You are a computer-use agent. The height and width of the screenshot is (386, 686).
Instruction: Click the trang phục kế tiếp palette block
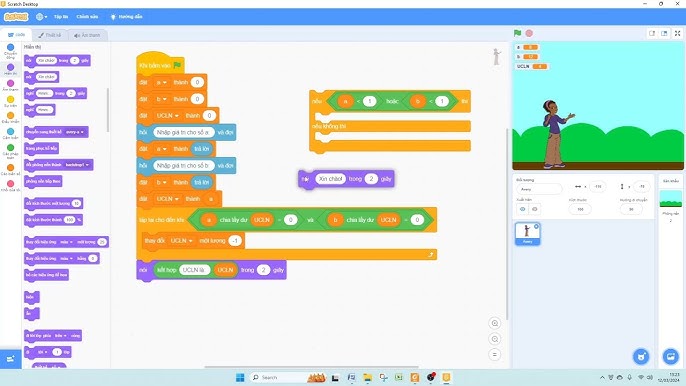click(x=42, y=148)
